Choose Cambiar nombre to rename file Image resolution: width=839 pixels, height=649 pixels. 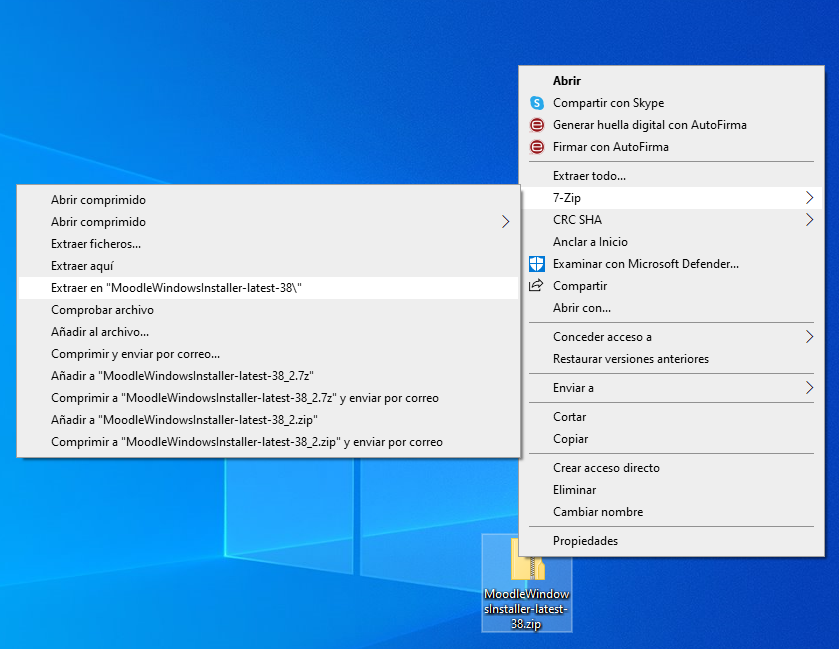(597, 512)
